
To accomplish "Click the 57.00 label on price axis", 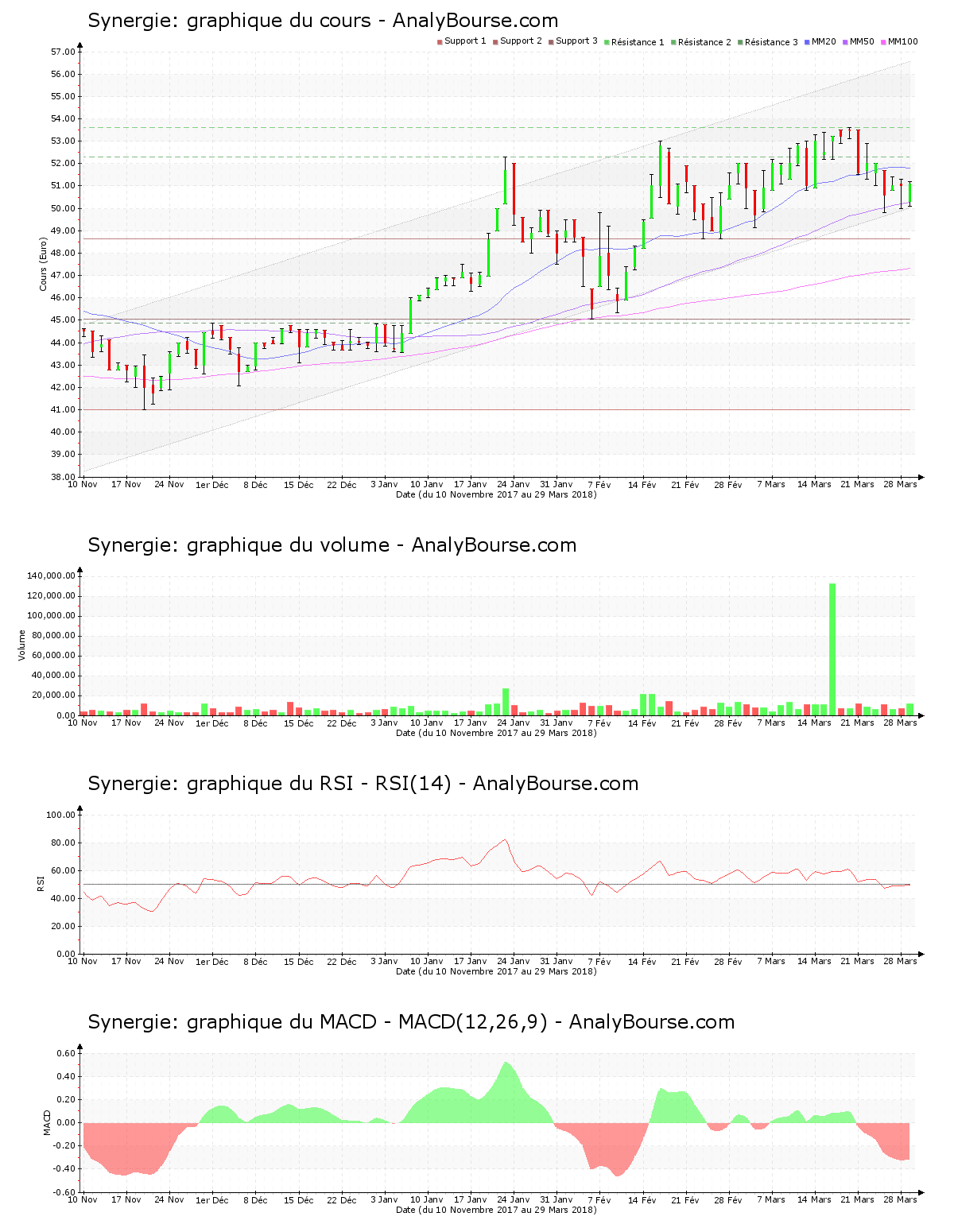I will (63, 52).
